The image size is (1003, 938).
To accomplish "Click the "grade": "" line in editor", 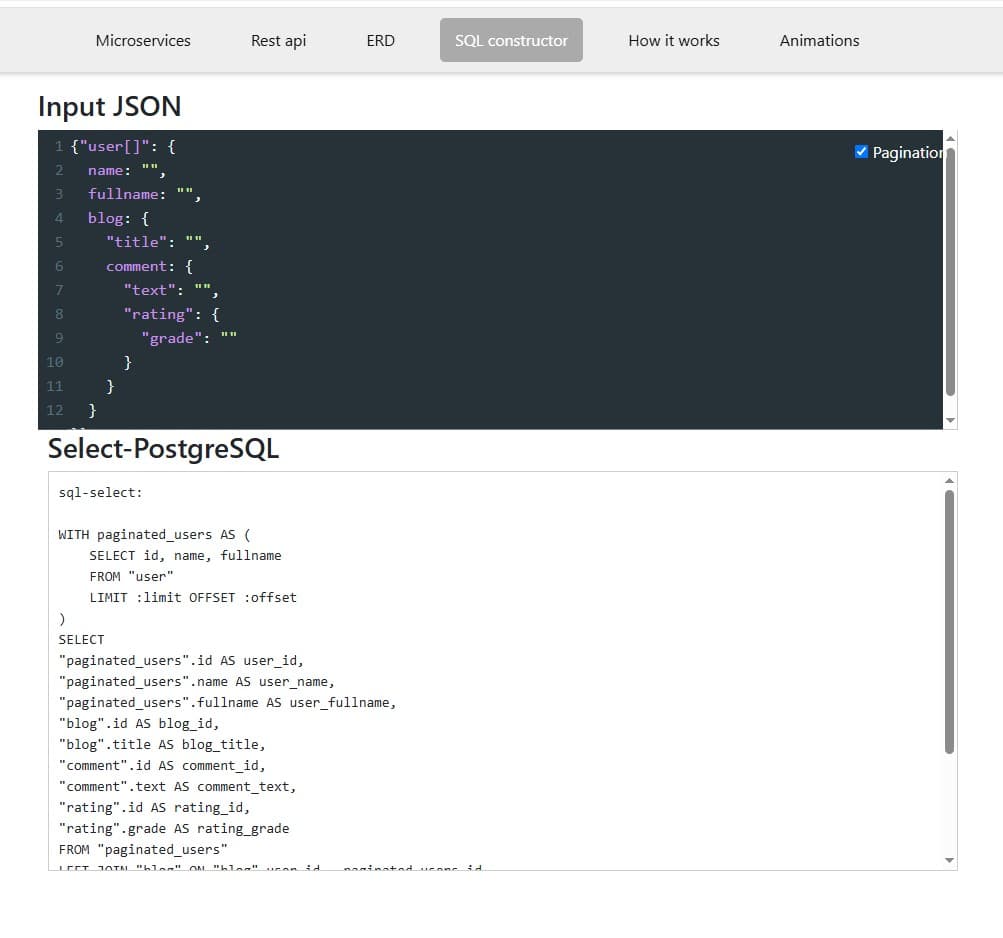I will tap(189, 338).
